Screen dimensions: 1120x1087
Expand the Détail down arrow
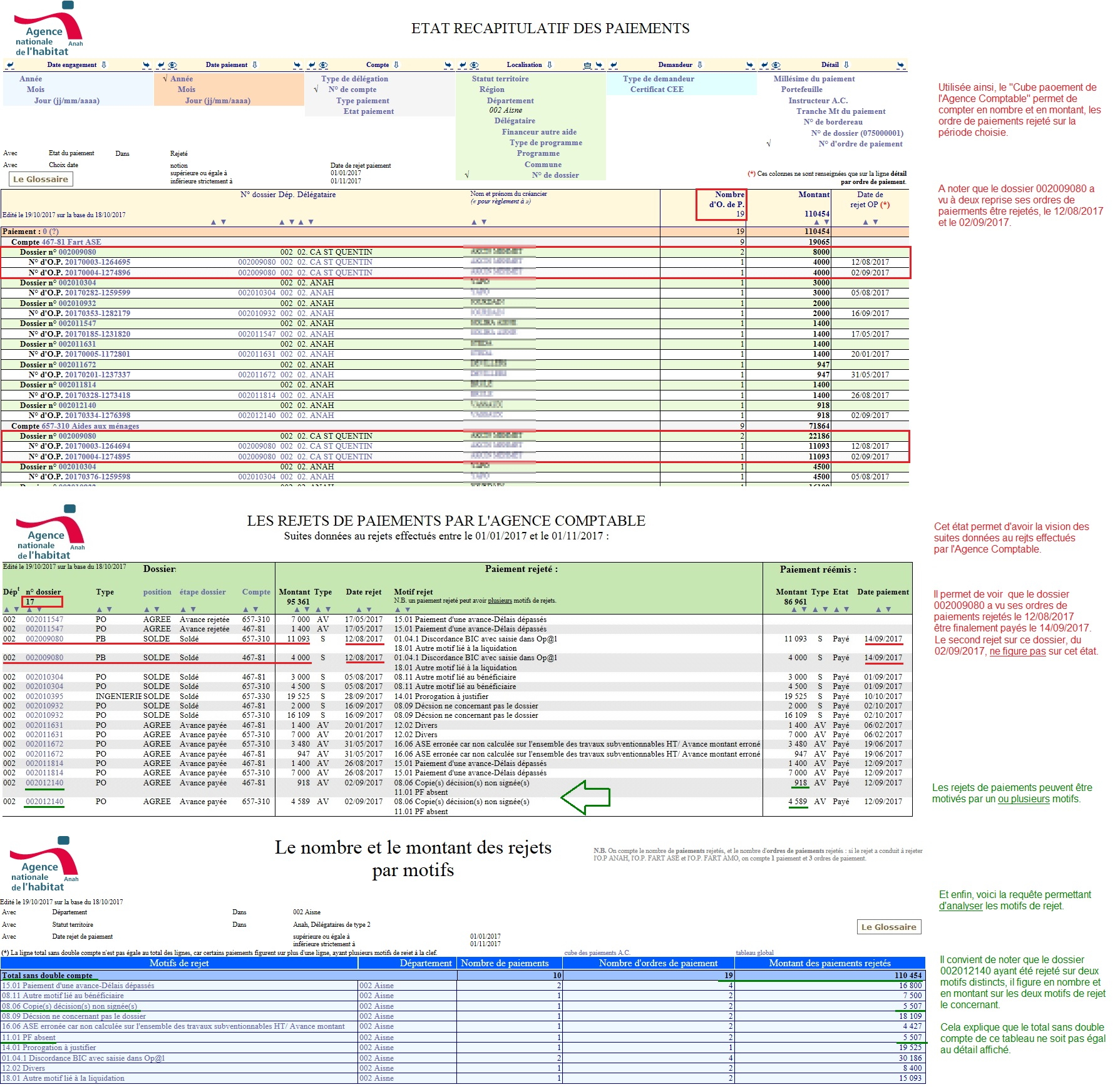pyautogui.click(x=846, y=65)
